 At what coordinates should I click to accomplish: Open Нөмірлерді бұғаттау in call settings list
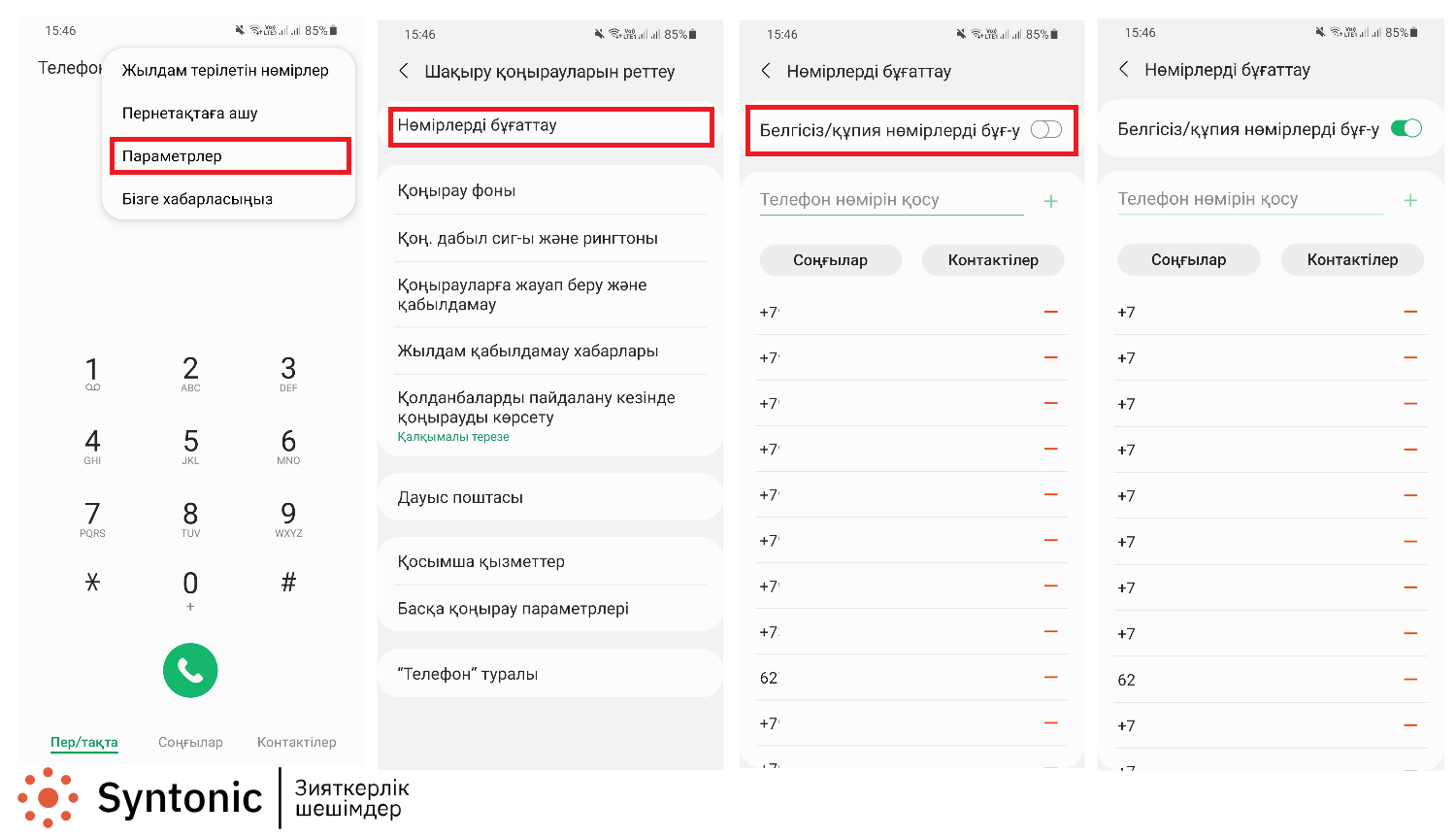(550, 126)
